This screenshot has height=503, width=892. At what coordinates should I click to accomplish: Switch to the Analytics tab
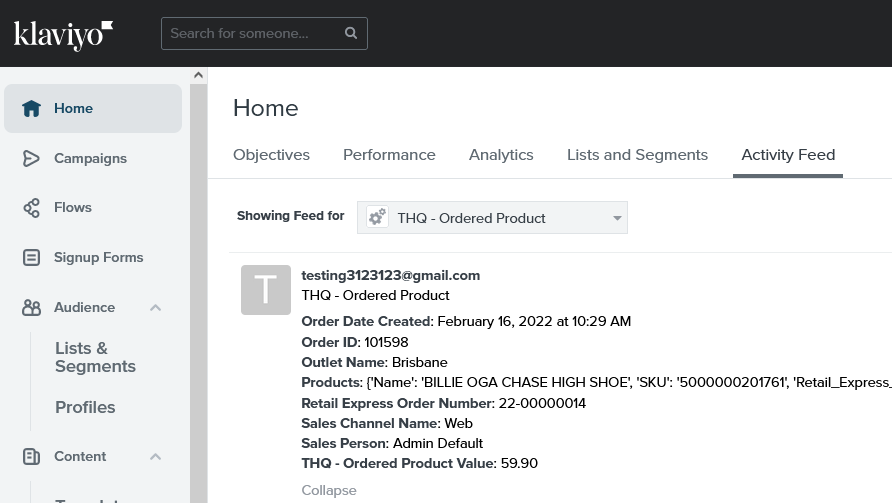(x=501, y=155)
